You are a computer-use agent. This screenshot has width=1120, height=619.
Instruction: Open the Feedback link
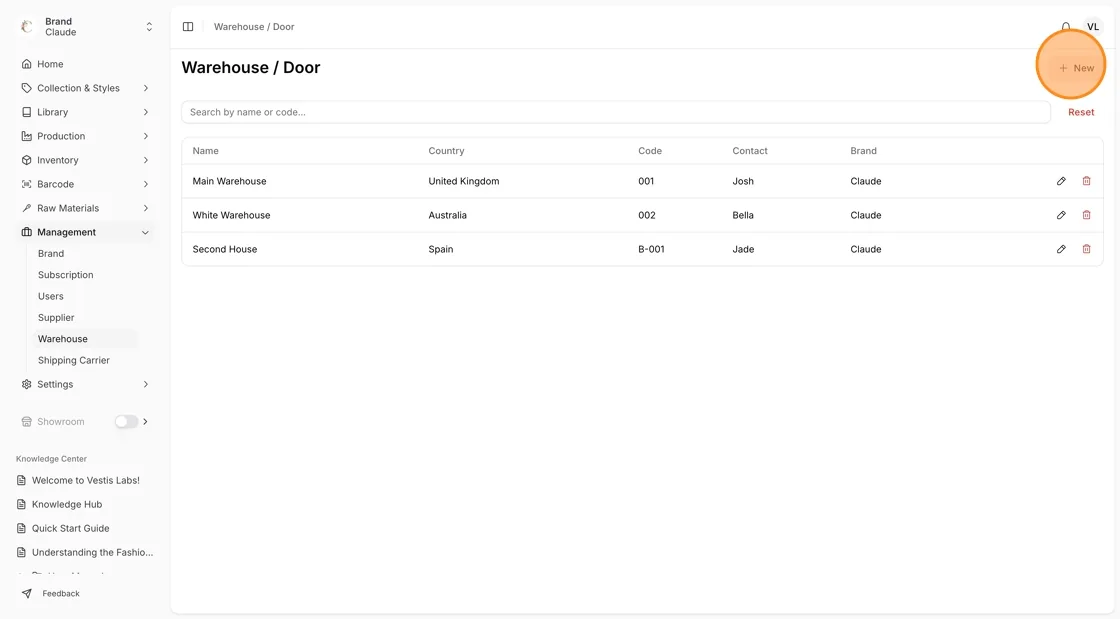(x=61, y=593)
